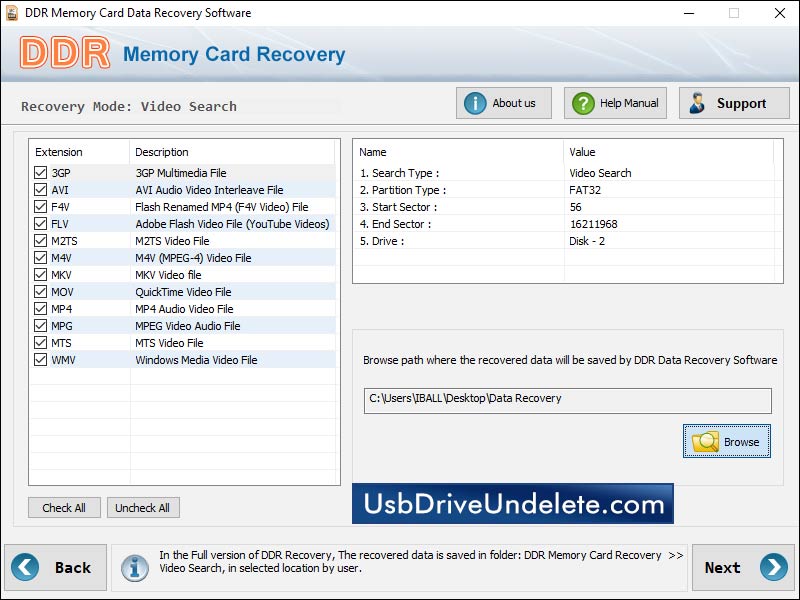Screen dimensions: 800x600
Task: Toggle the F4V extension checkbox
Action: [40, 207]
